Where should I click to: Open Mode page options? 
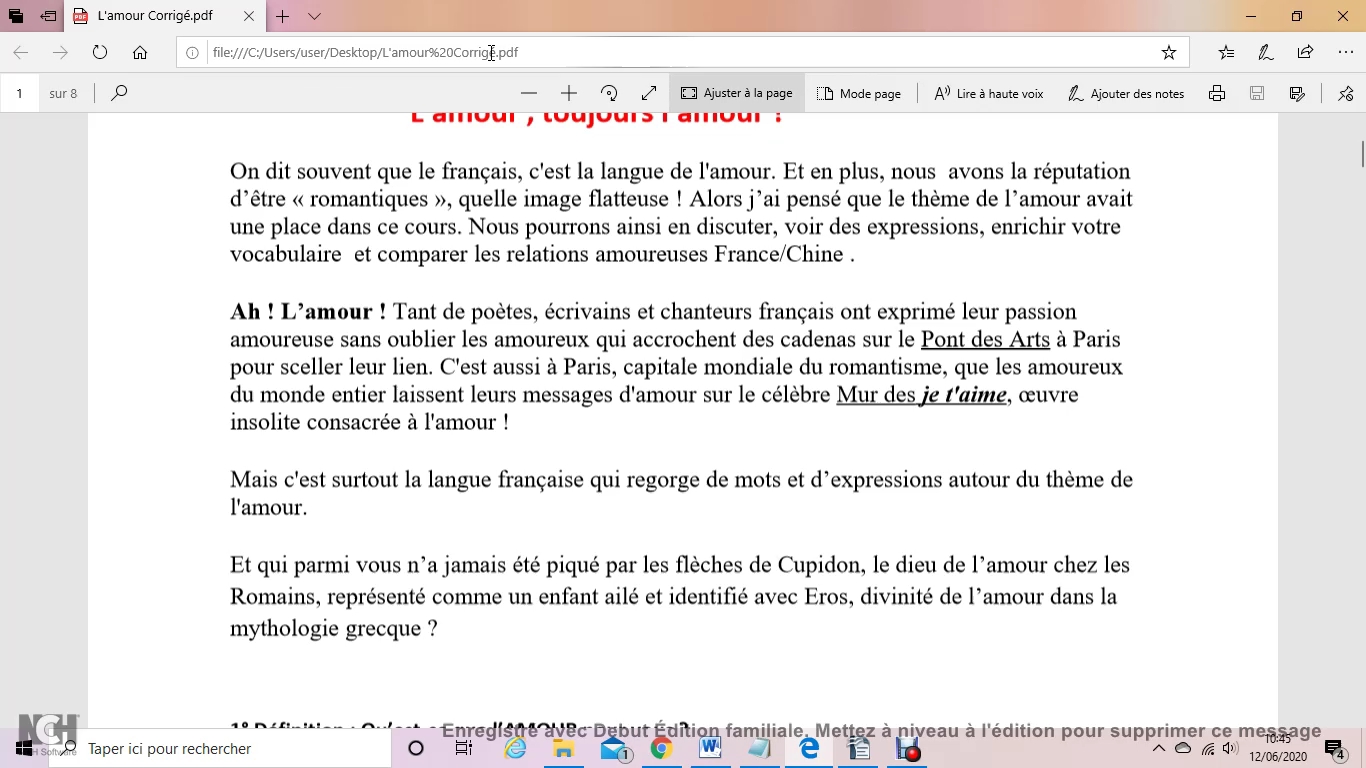[859, 93]
